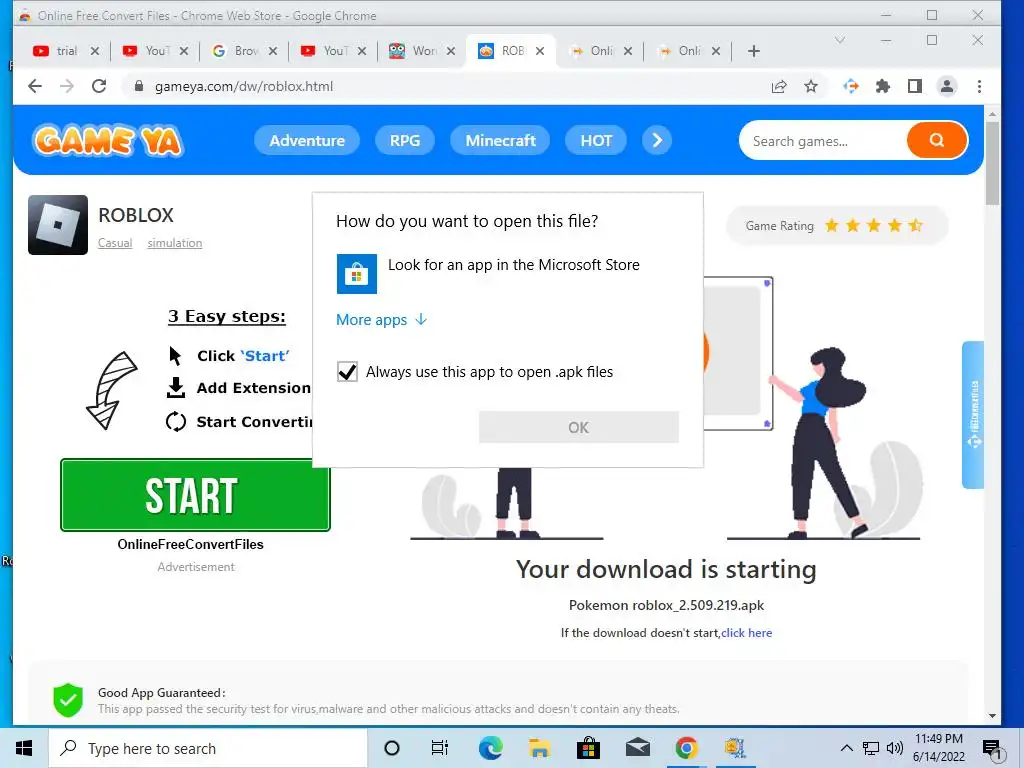This screenshot has width=1024, height=768.
Task: Open the Chrome side panel icon
Action: [914, 86]
